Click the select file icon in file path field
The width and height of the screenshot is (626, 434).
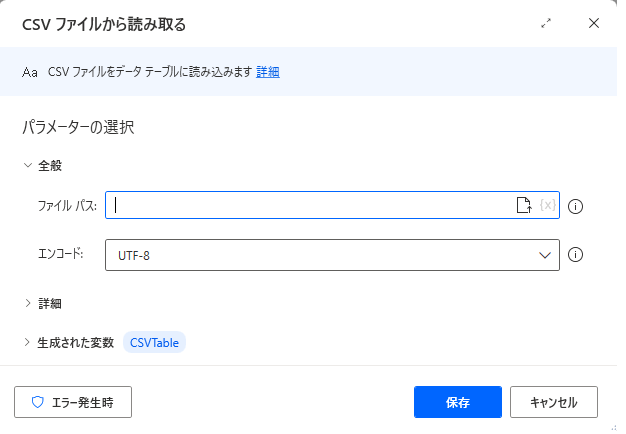523,205
